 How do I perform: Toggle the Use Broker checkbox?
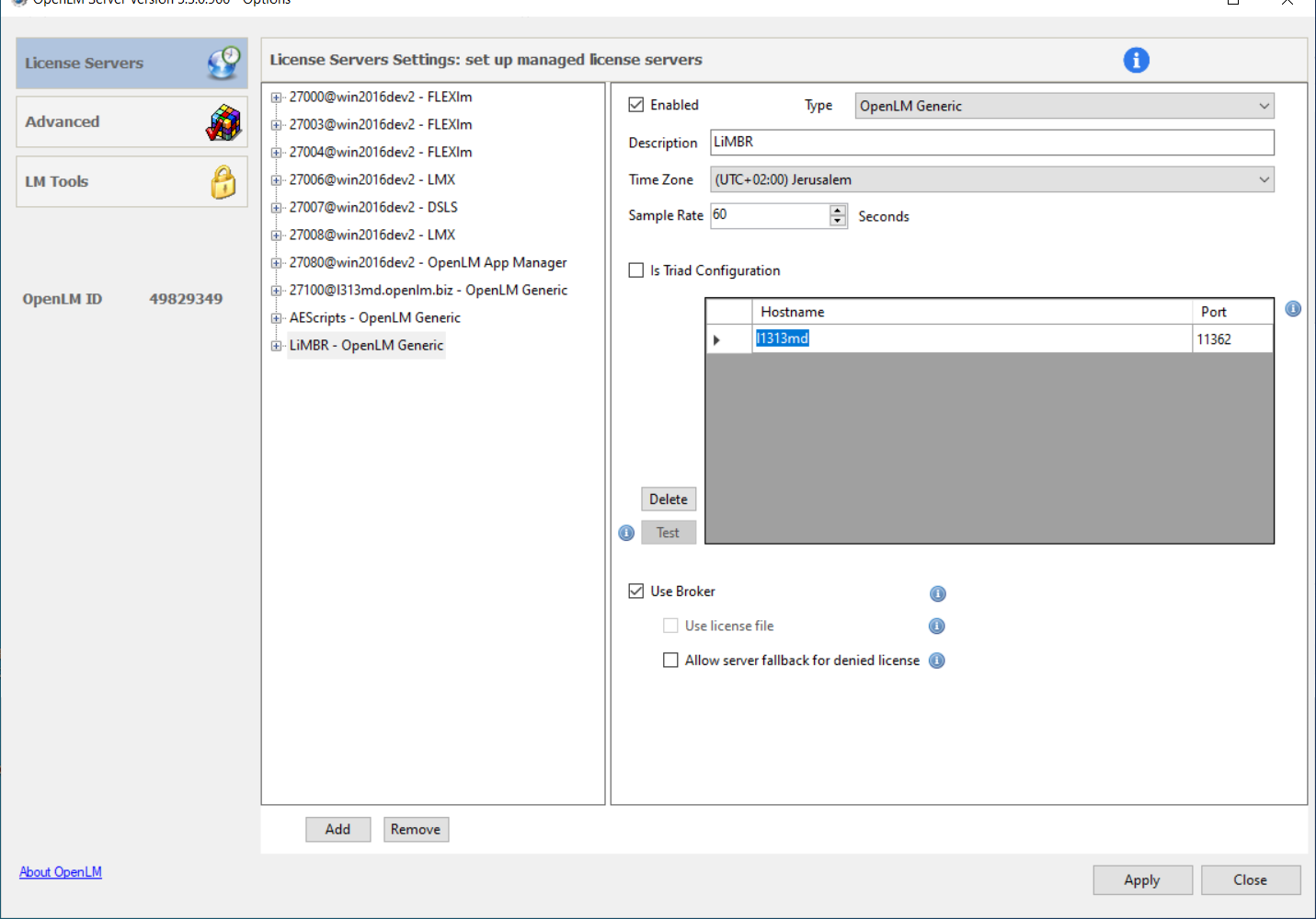coord(636,592)
